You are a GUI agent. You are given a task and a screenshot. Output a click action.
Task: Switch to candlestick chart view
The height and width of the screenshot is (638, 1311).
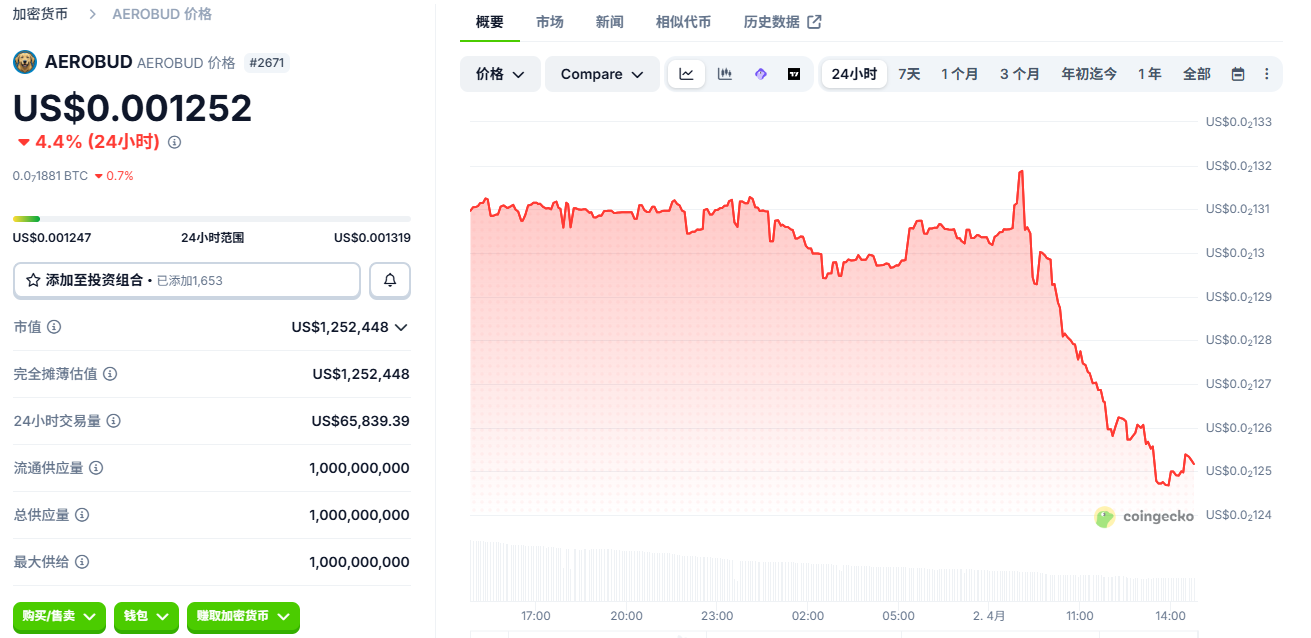(x=724, y=74)
